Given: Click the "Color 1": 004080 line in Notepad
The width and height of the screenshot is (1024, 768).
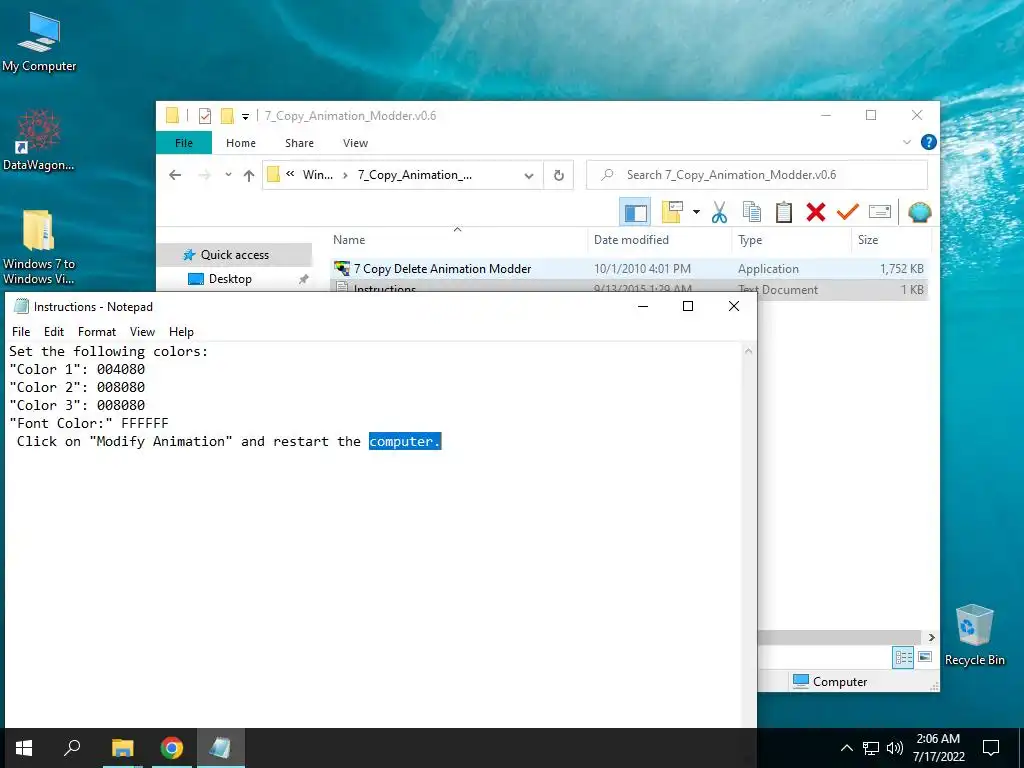Looking at the screenshot, I should pos(77,370).
